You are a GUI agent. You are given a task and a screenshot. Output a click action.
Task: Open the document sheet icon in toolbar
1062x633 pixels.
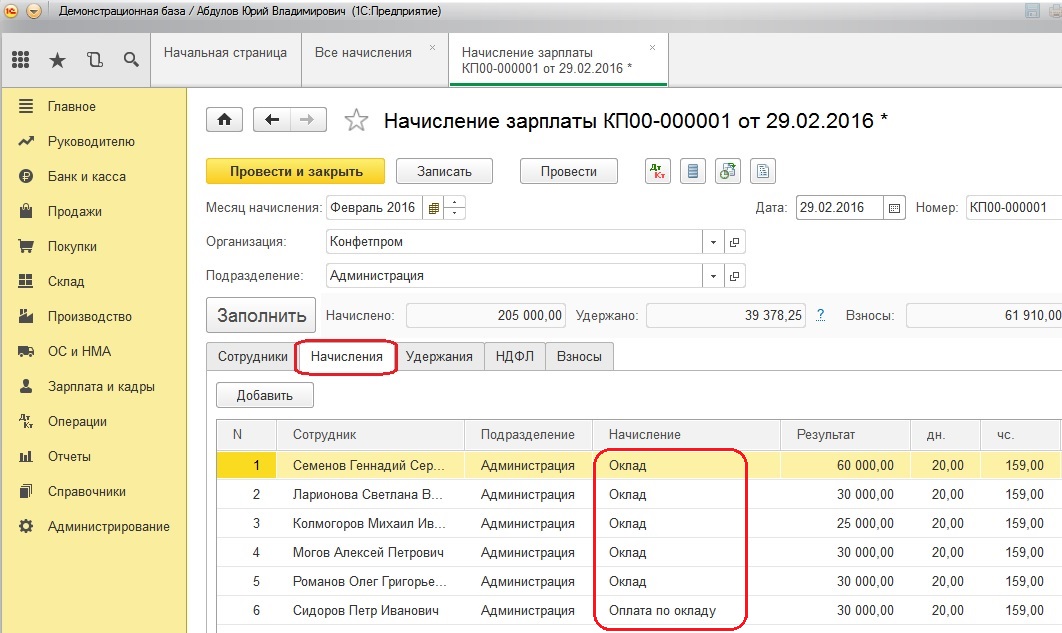[763, 171]
